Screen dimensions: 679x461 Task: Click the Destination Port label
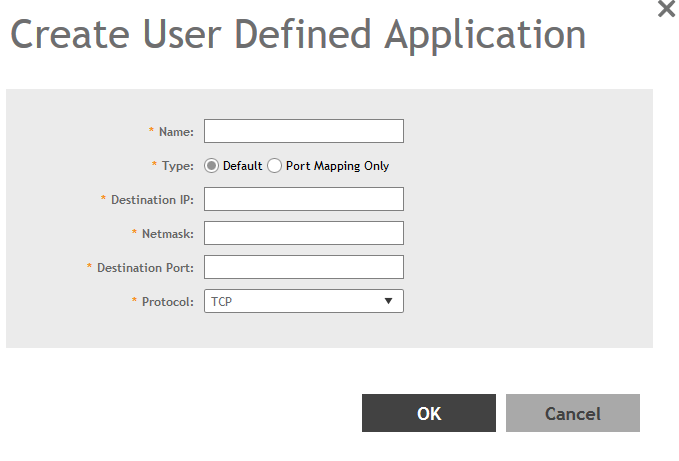[x=145, y=268]
